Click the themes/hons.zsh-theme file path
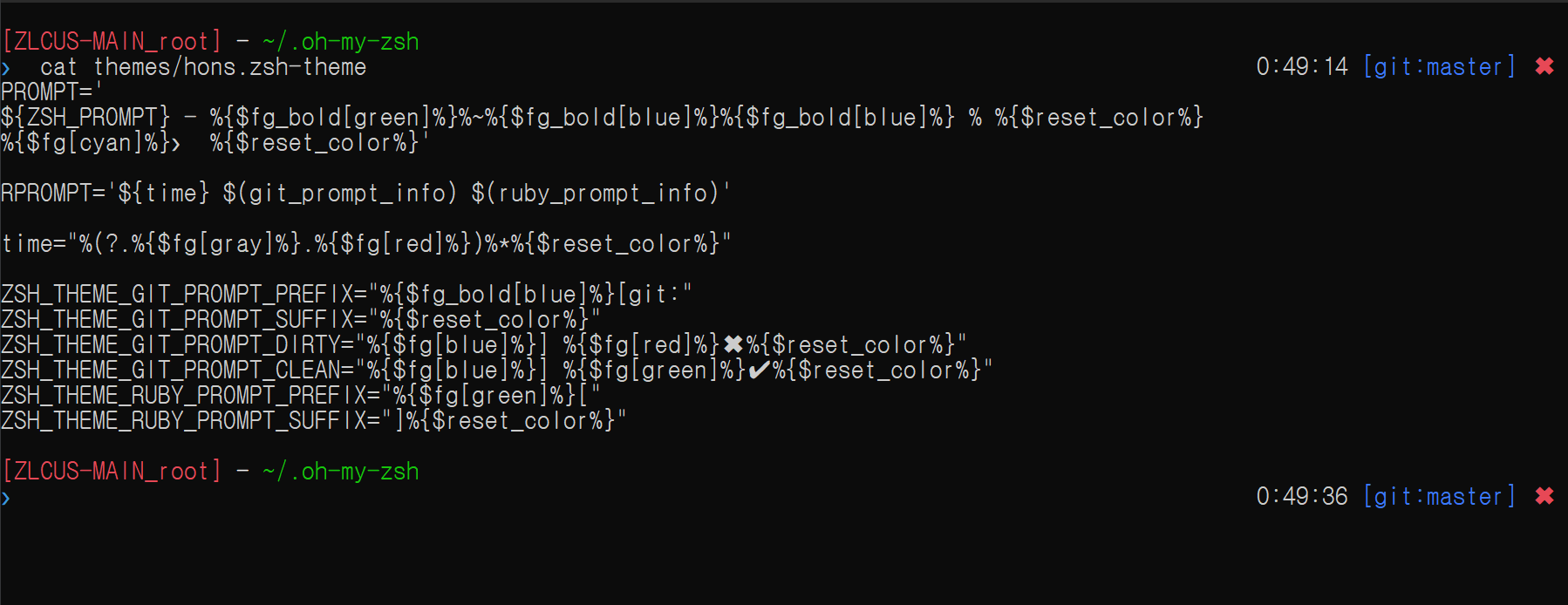Image resolution: width=1568 pixels, height=605 pixels. [x=230, y=66]
